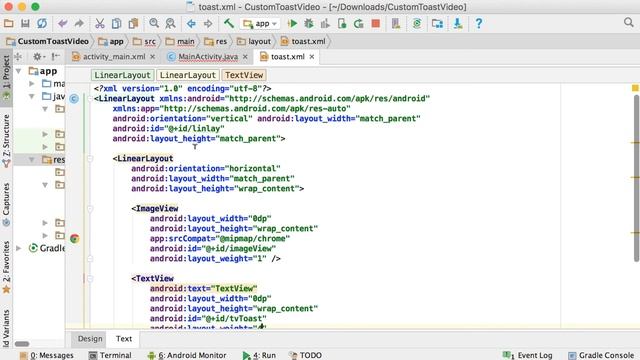
Task: Close the activity_main.xml tab
Action: coord(153,57)
